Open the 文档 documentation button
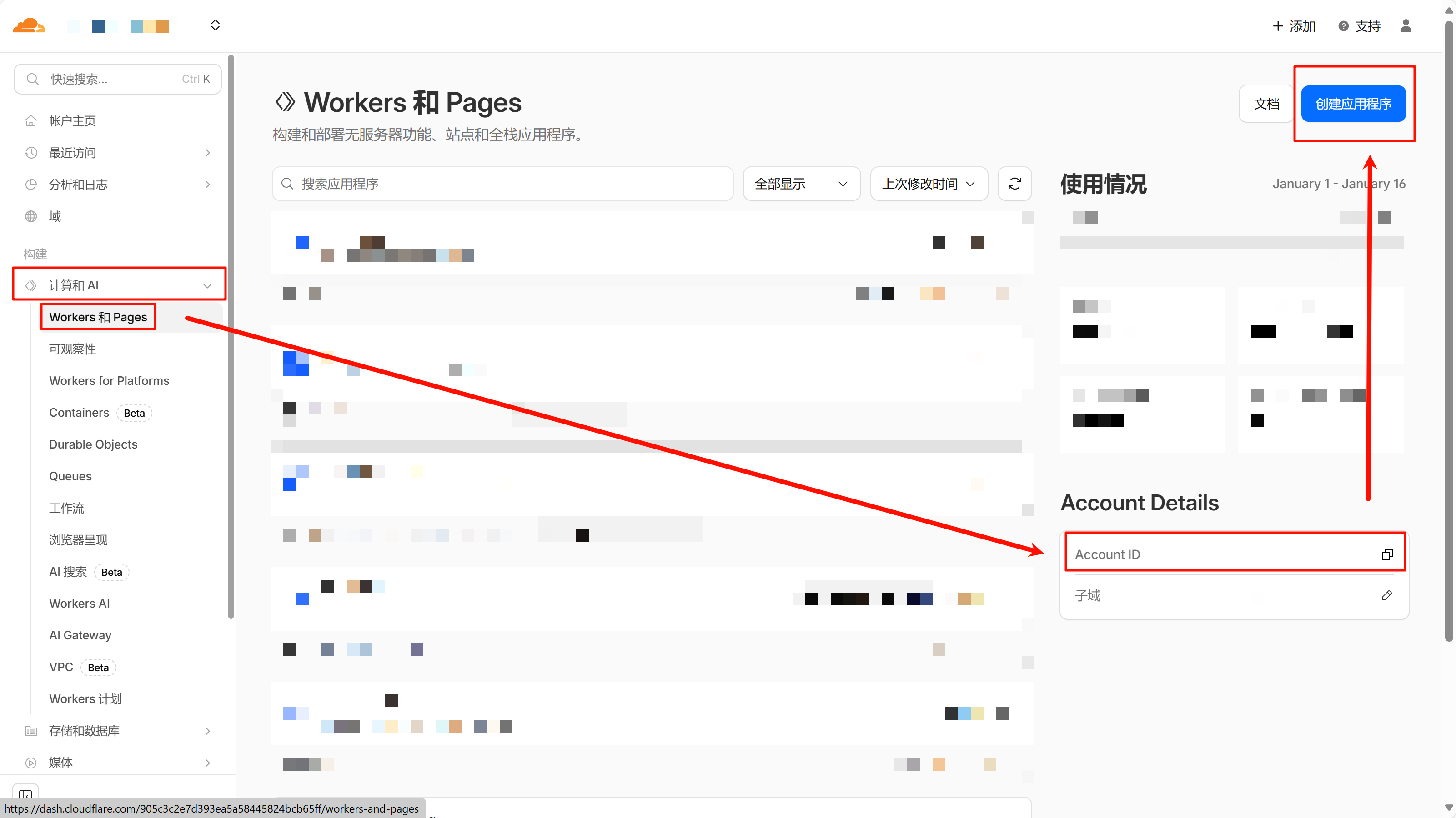 click(1266, 103)
